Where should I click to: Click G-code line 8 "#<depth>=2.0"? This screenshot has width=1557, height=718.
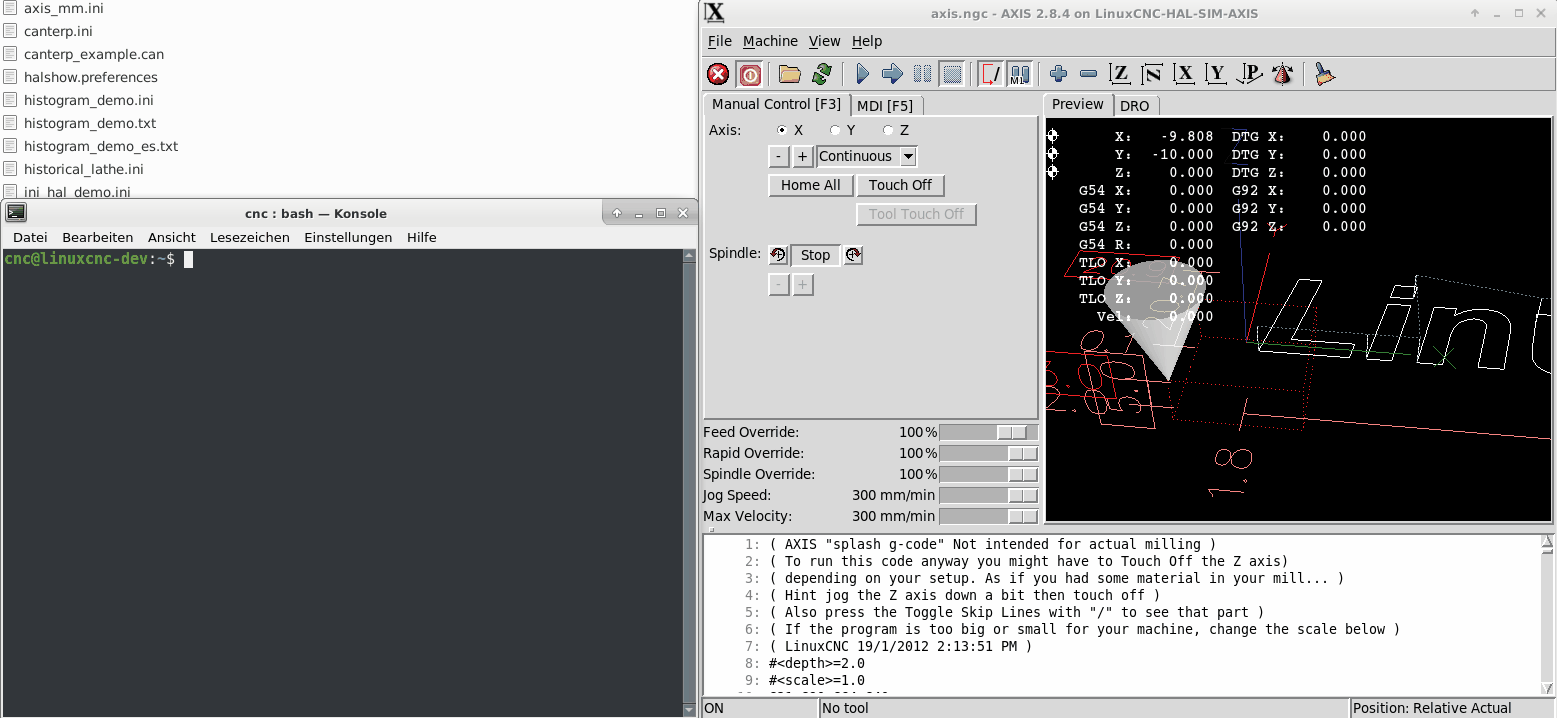point(817,663)
